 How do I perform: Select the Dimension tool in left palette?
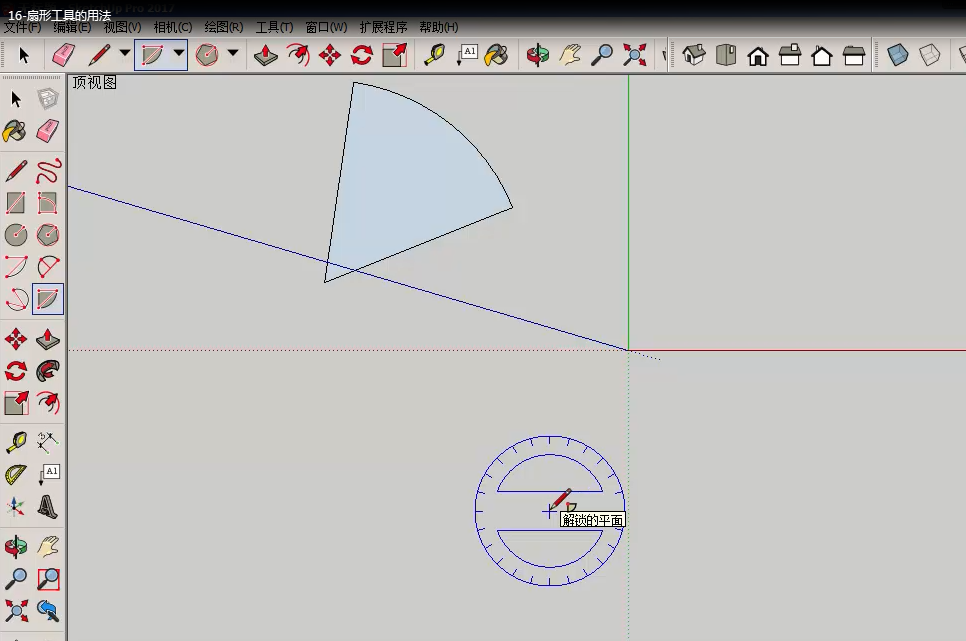[48, 440]
